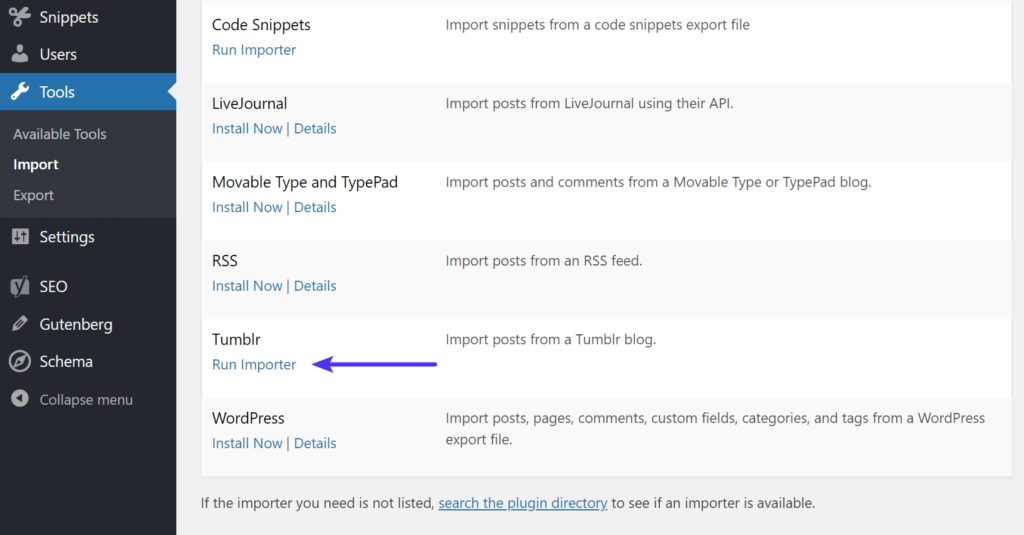Open the Available Tools submenu item
1024x535 pixels.
pos(59,134)
